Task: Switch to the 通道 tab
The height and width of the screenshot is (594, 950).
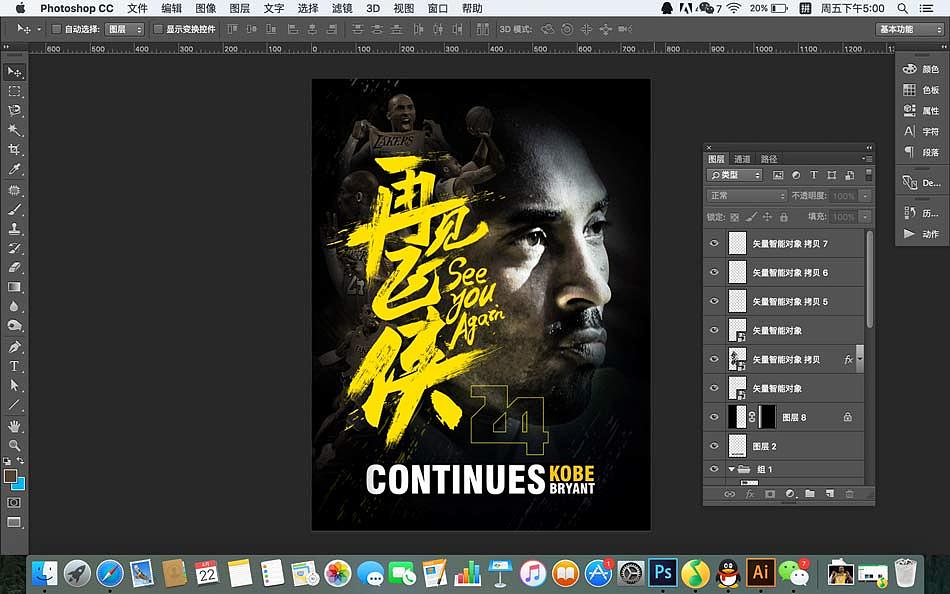Action: 742,159
